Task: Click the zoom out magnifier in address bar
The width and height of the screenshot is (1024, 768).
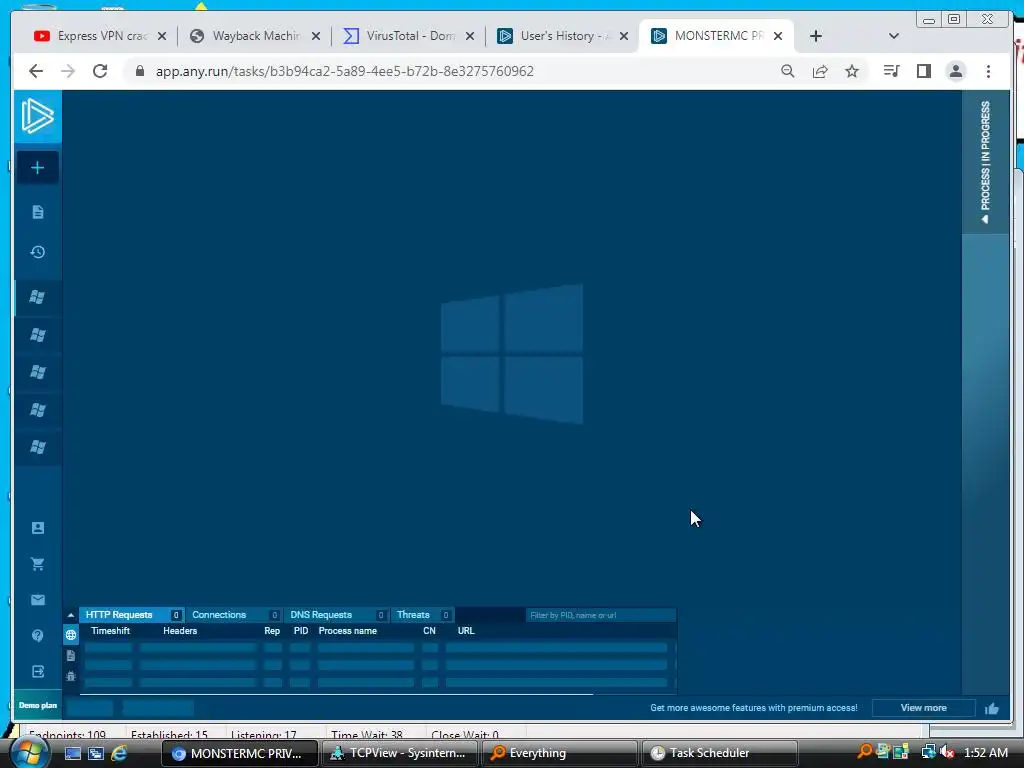Action: pyautogui.click(x=788, y=71)
